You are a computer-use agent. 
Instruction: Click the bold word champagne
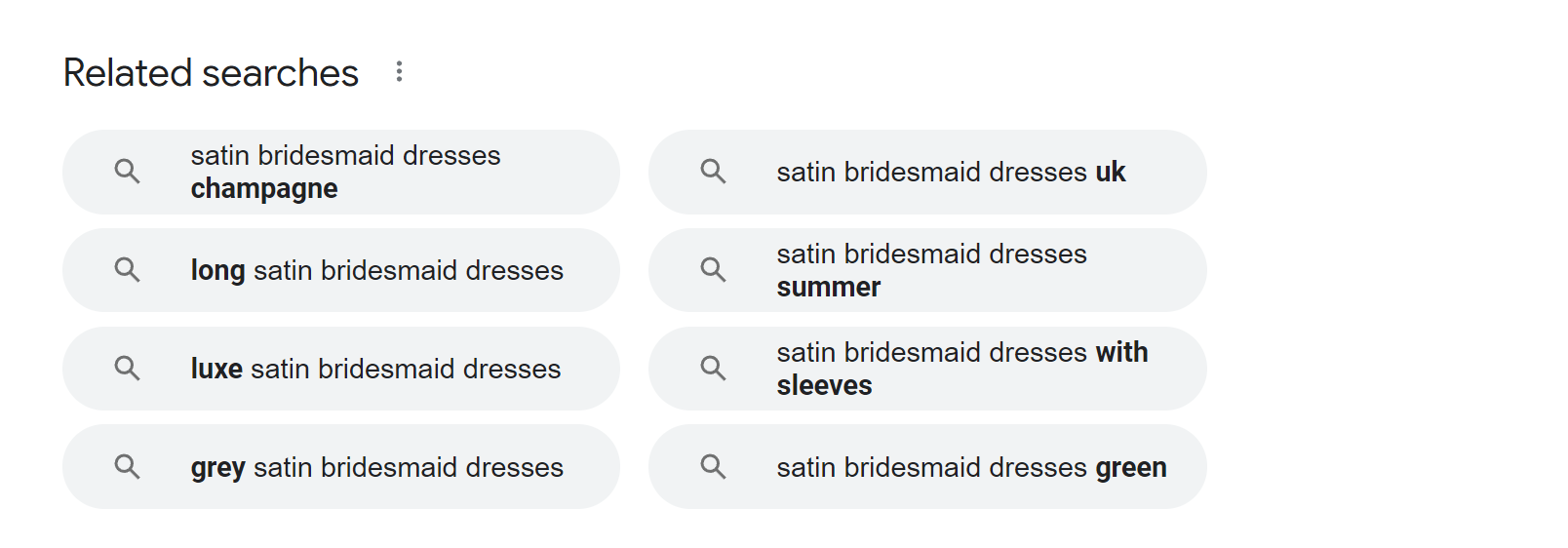264,189
